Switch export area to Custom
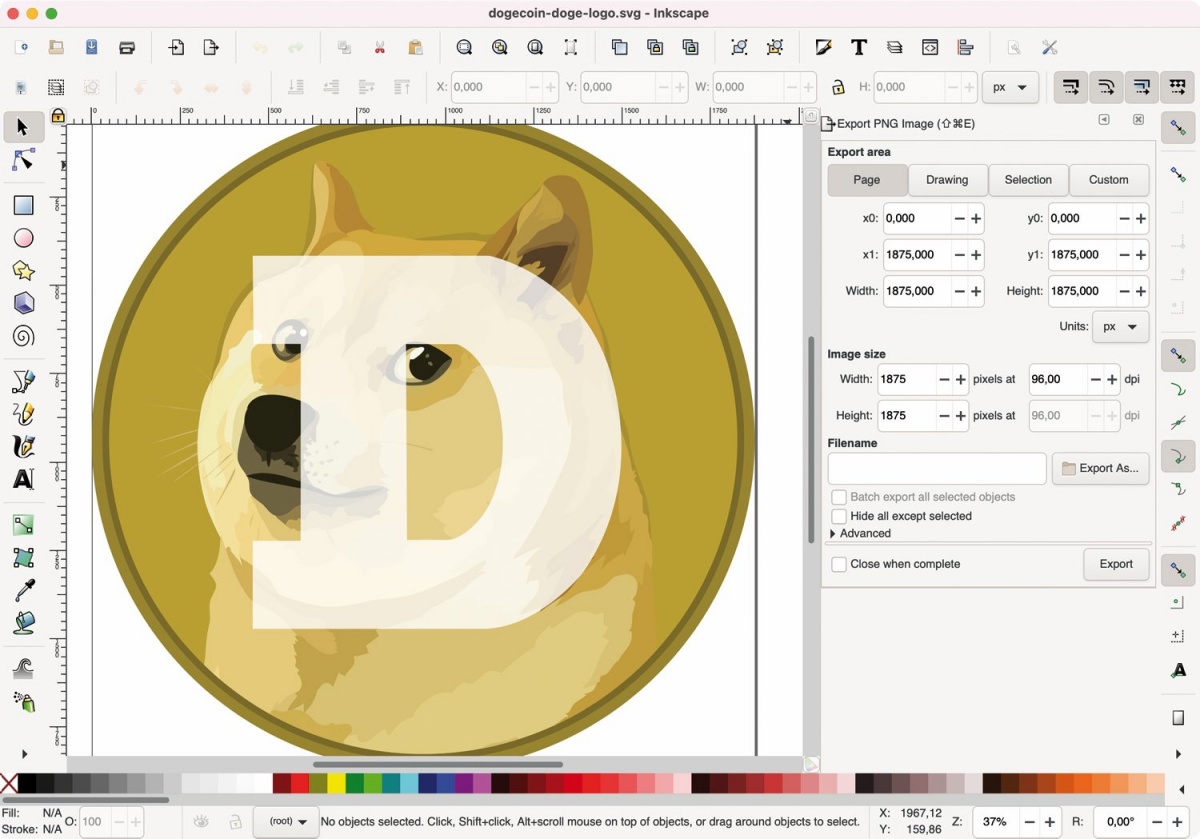Screen dimensions: 1200x839 point(1109,180)
